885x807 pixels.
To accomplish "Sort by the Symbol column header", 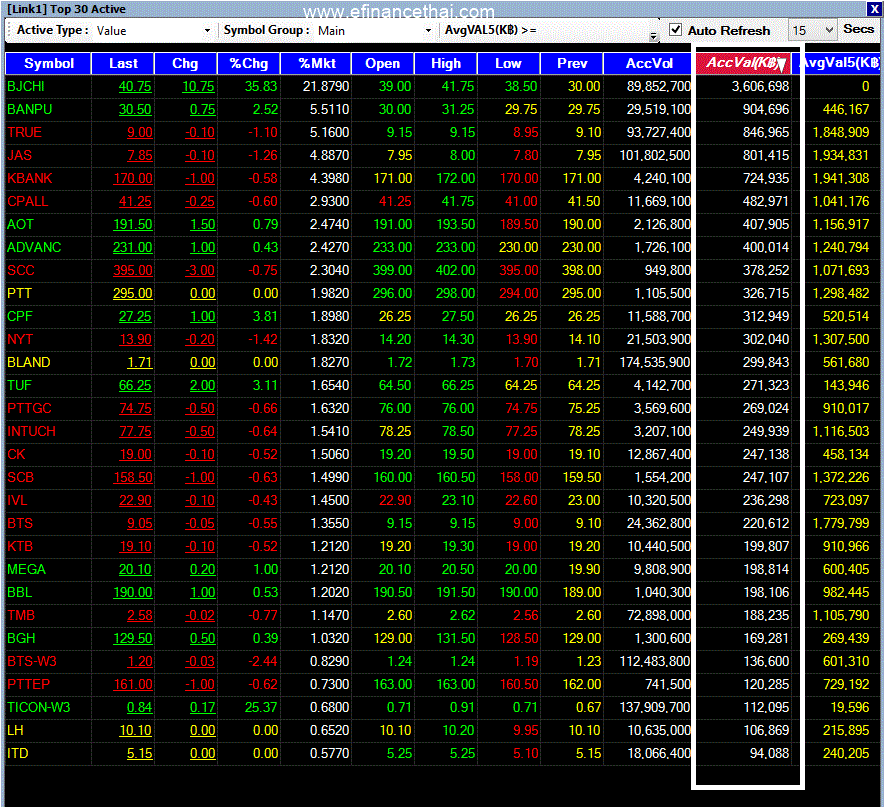I will pyautogui.click(x=49, y=64).
